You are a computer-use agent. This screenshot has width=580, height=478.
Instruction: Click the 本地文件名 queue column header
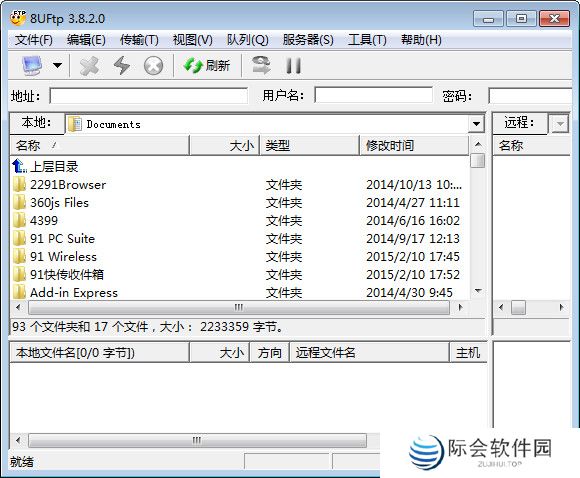(x=100, y=353)
